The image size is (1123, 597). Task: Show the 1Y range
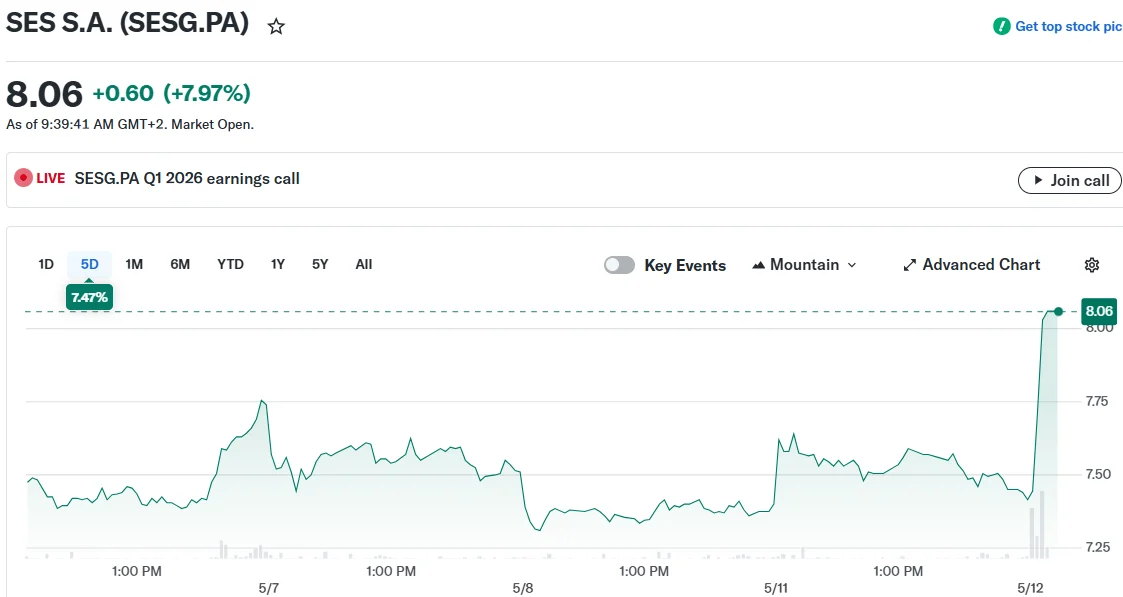[278, 264]
